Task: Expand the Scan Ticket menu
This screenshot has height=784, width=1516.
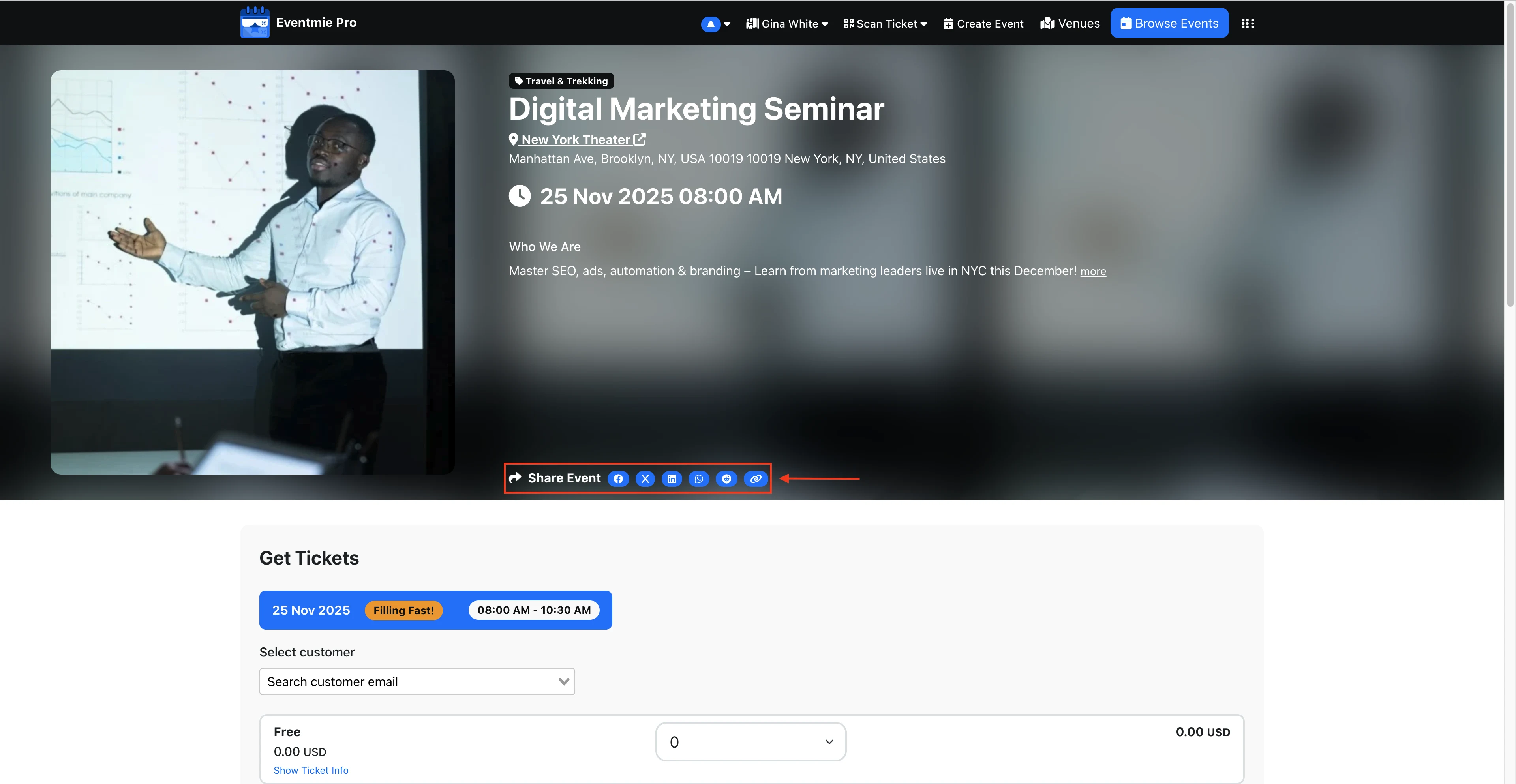Action: (x=885, y=24)
